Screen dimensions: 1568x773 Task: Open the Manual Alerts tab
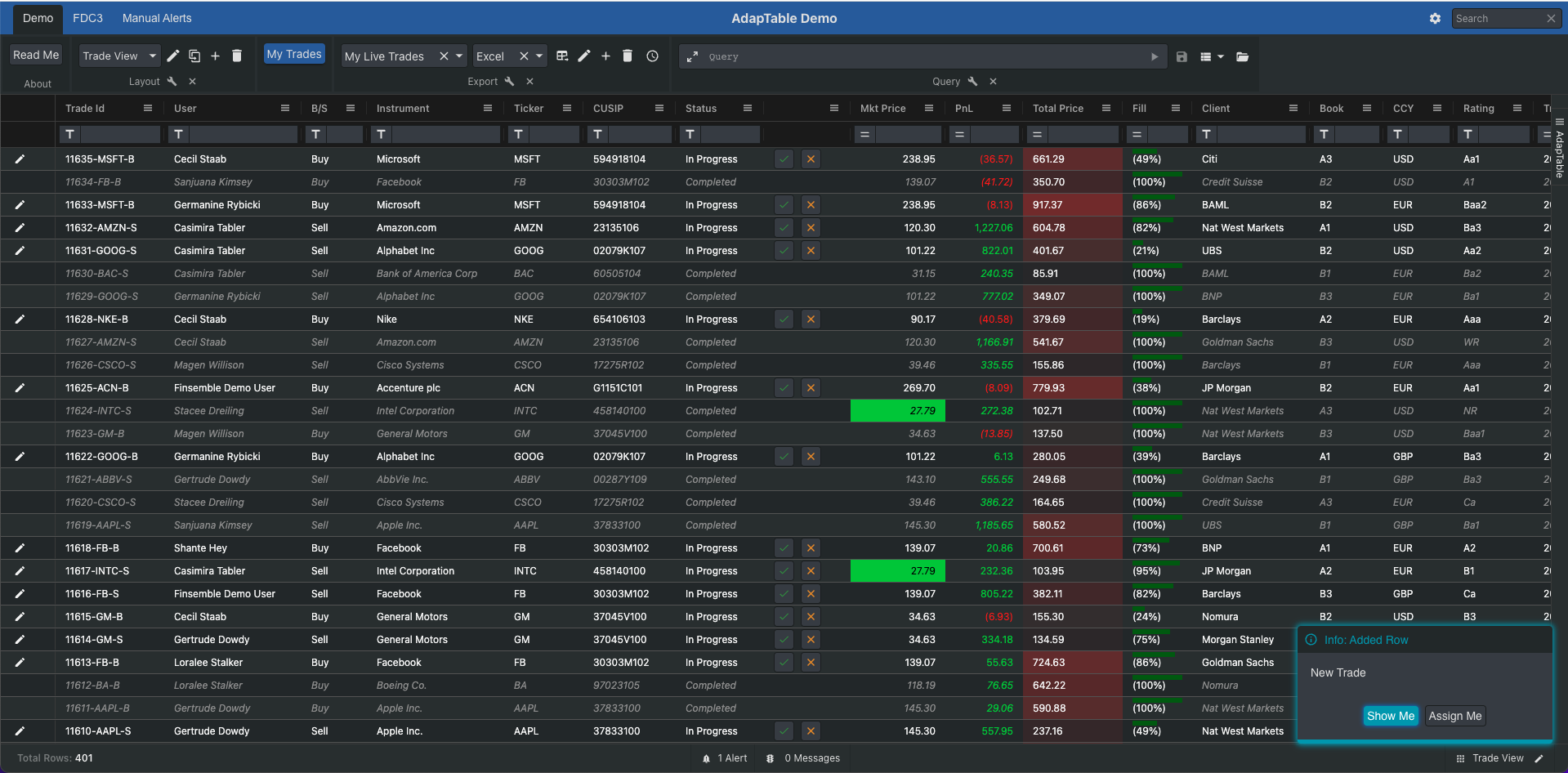(x=156, y=18)
